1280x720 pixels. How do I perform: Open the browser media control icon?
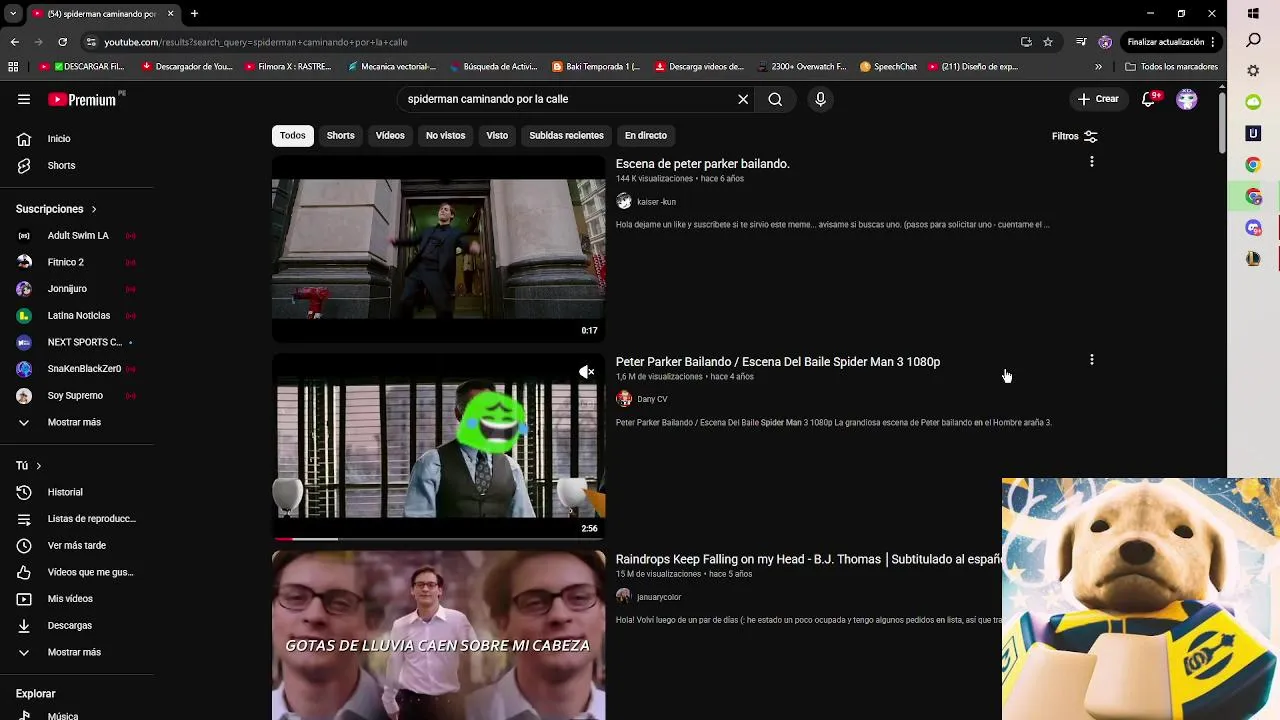coord(1081,42)
